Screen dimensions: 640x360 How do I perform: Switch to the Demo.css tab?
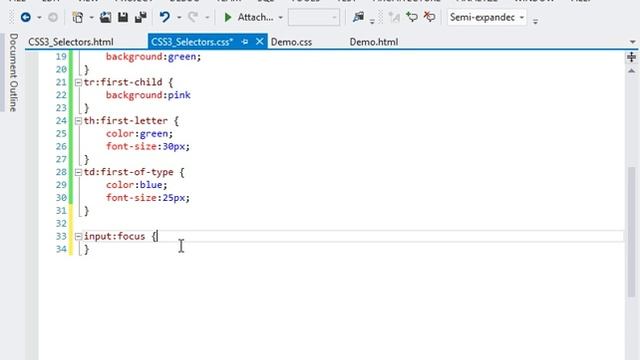click(x=291, y=42)
